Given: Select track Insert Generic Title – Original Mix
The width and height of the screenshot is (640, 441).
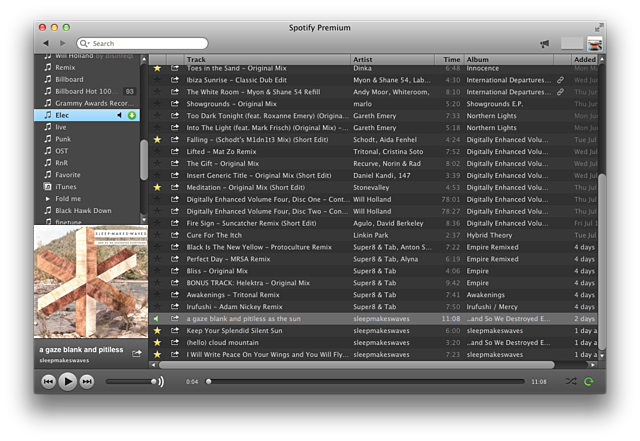Looking at the screenshot, I should (373, 176).
